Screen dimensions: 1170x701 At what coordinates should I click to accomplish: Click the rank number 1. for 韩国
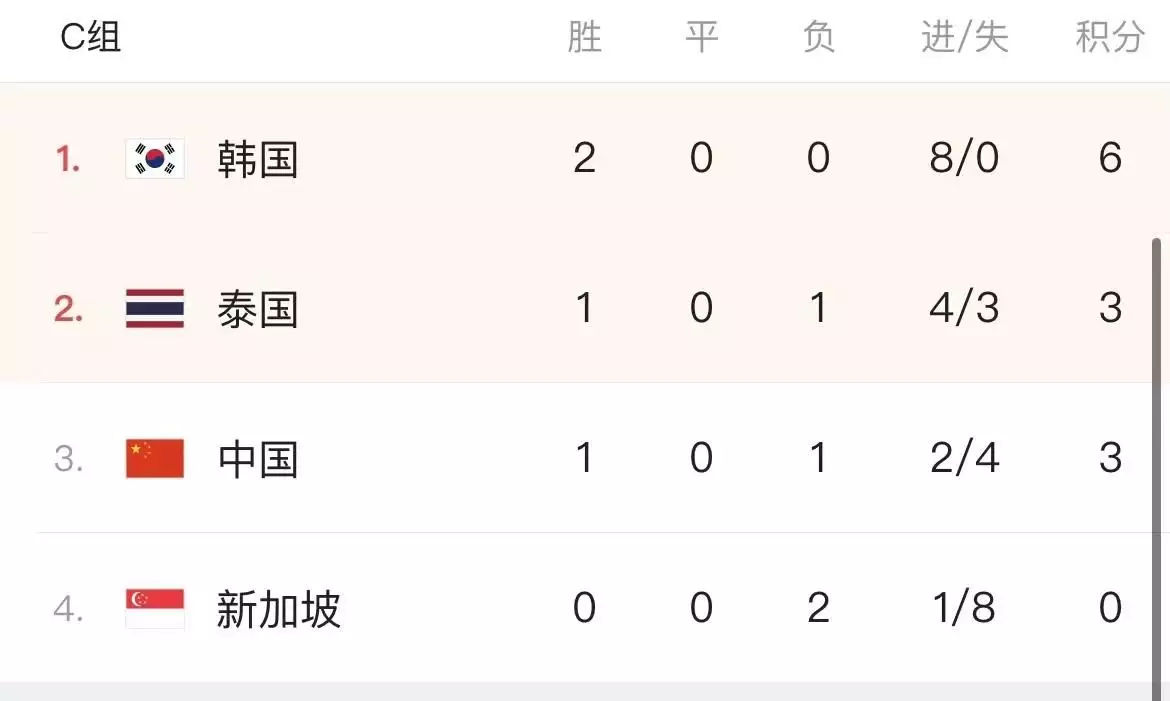pyautogui.click(x=68, y=159)
